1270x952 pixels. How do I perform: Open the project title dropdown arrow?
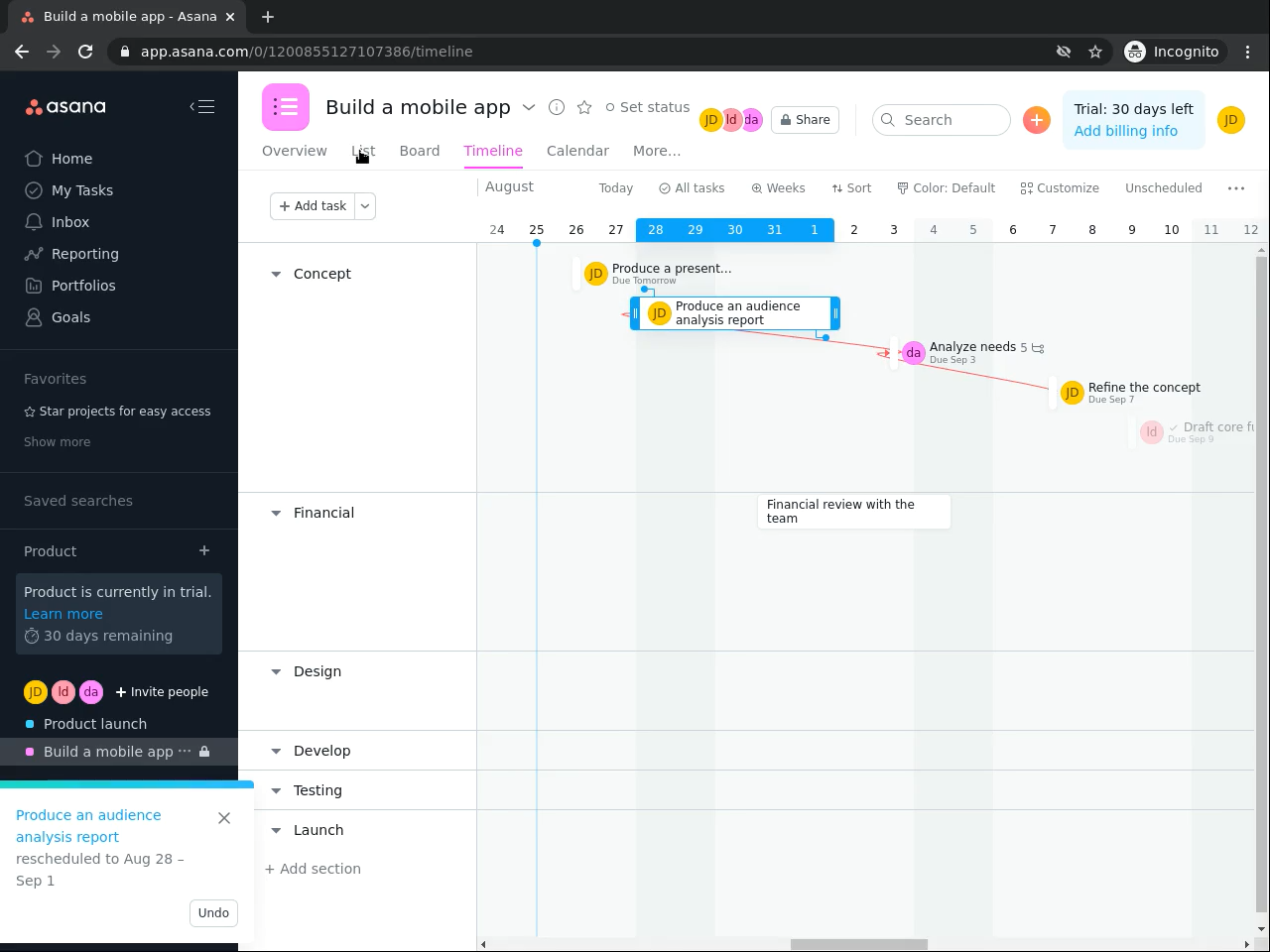tap(529, 107)
